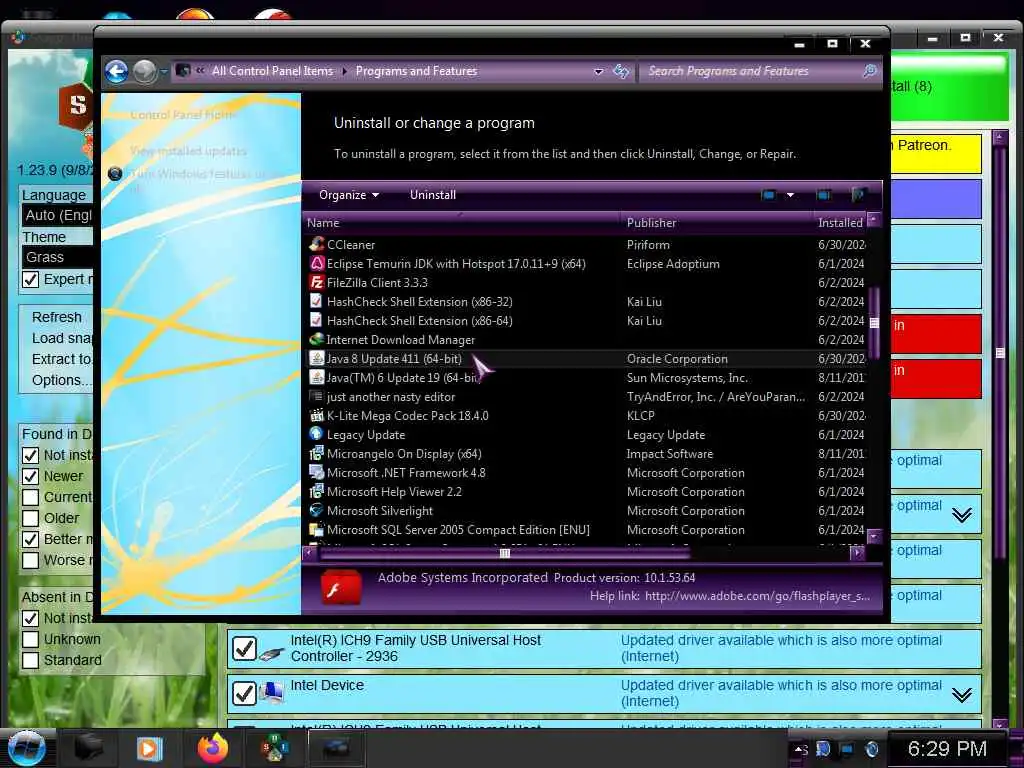
Task: Click the volume icon in system tray
Action: (x=871, y=748)
